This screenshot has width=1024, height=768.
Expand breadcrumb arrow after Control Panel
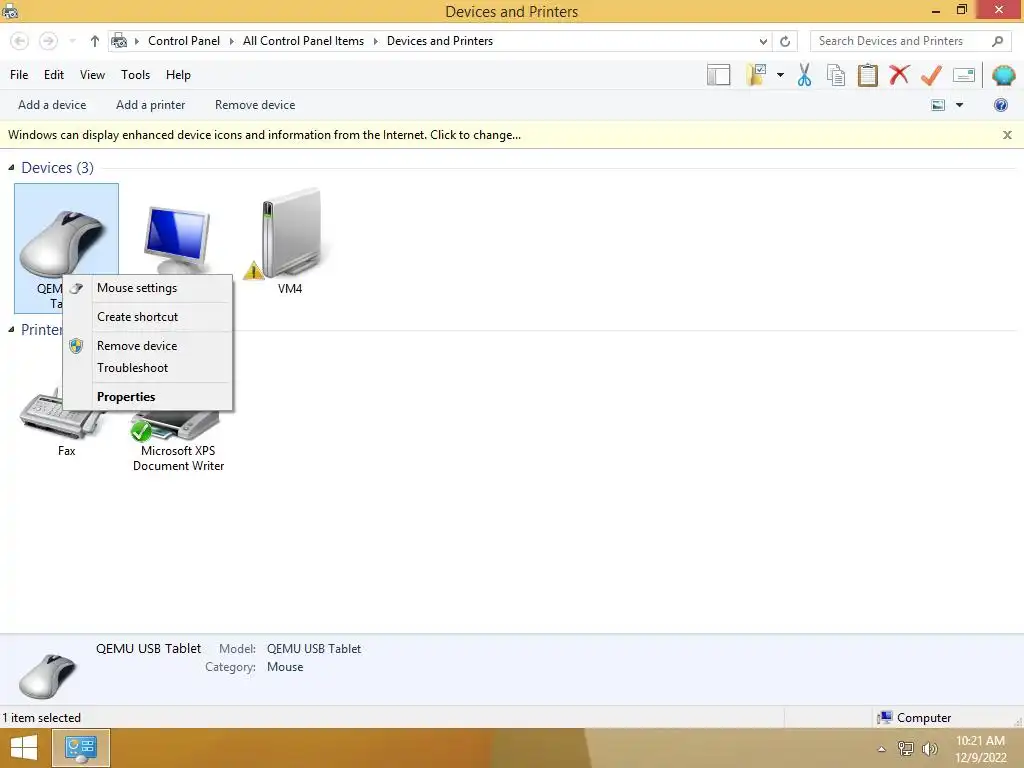[231, 41]
